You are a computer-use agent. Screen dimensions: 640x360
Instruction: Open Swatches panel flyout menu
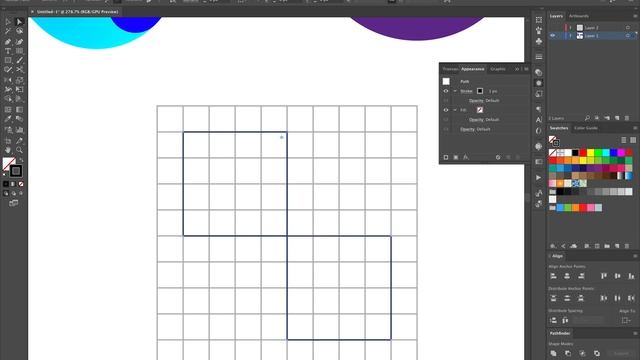pyautogui.click(x=635, y=128)
